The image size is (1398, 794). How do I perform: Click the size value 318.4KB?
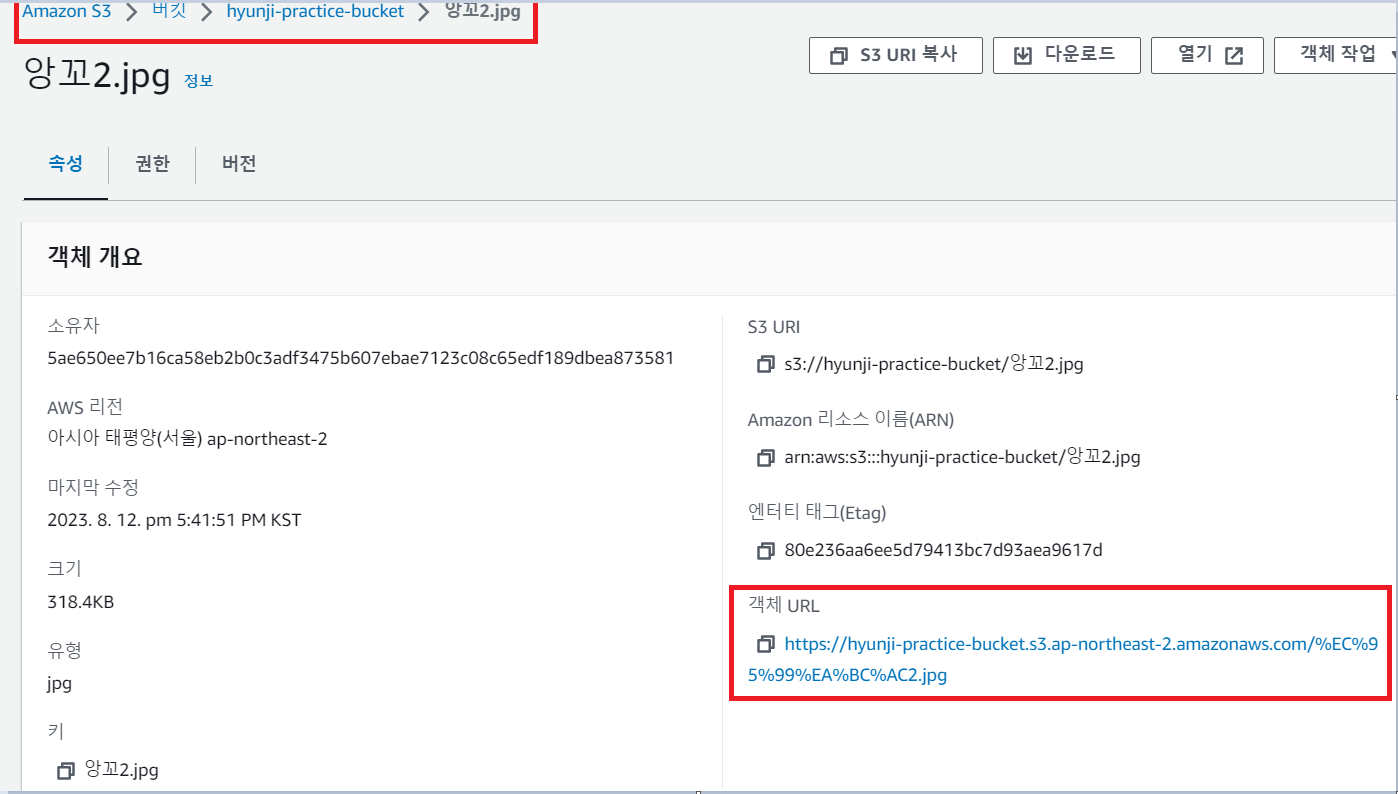point(81,602)
